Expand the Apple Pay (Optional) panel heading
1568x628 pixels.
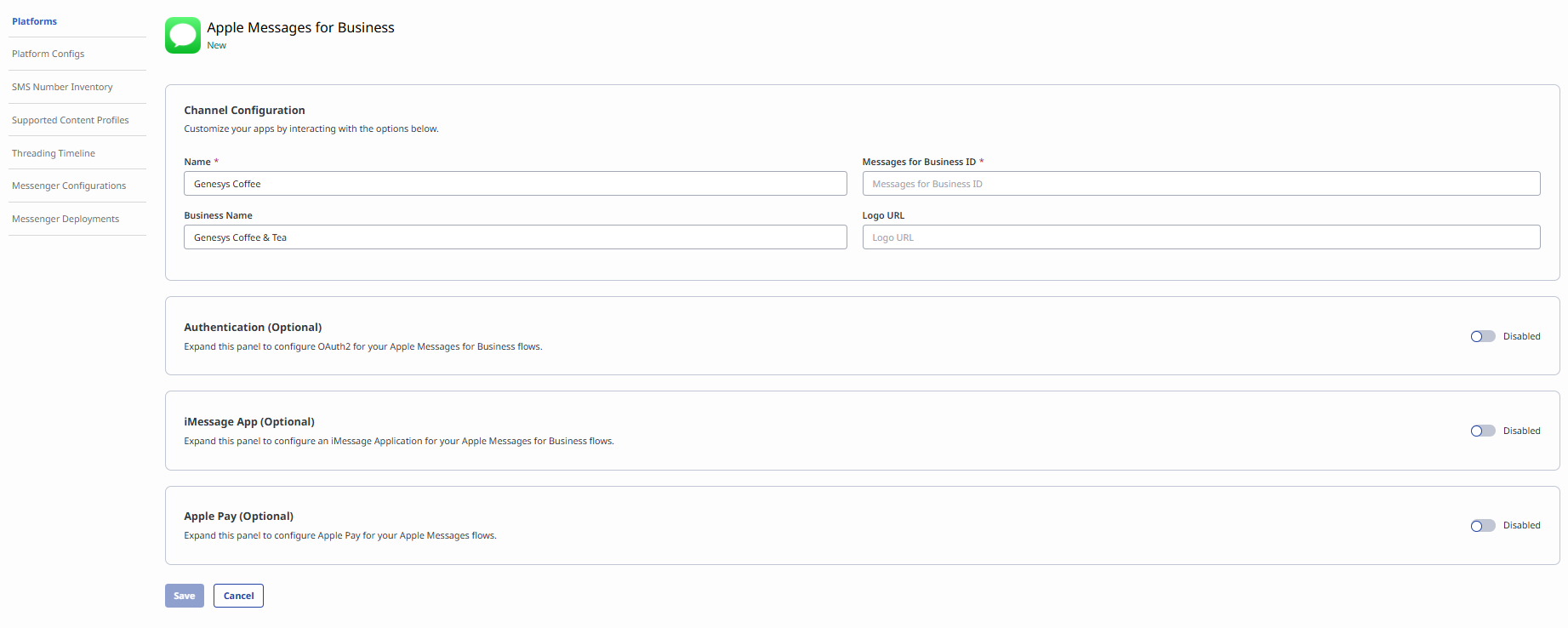click(238, 517)
